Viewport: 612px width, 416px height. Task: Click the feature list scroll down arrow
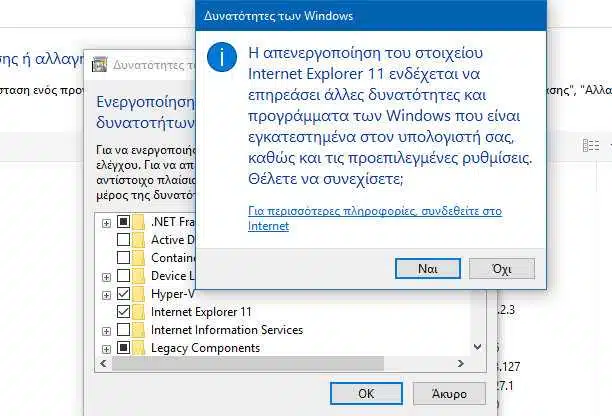[477, 347]
